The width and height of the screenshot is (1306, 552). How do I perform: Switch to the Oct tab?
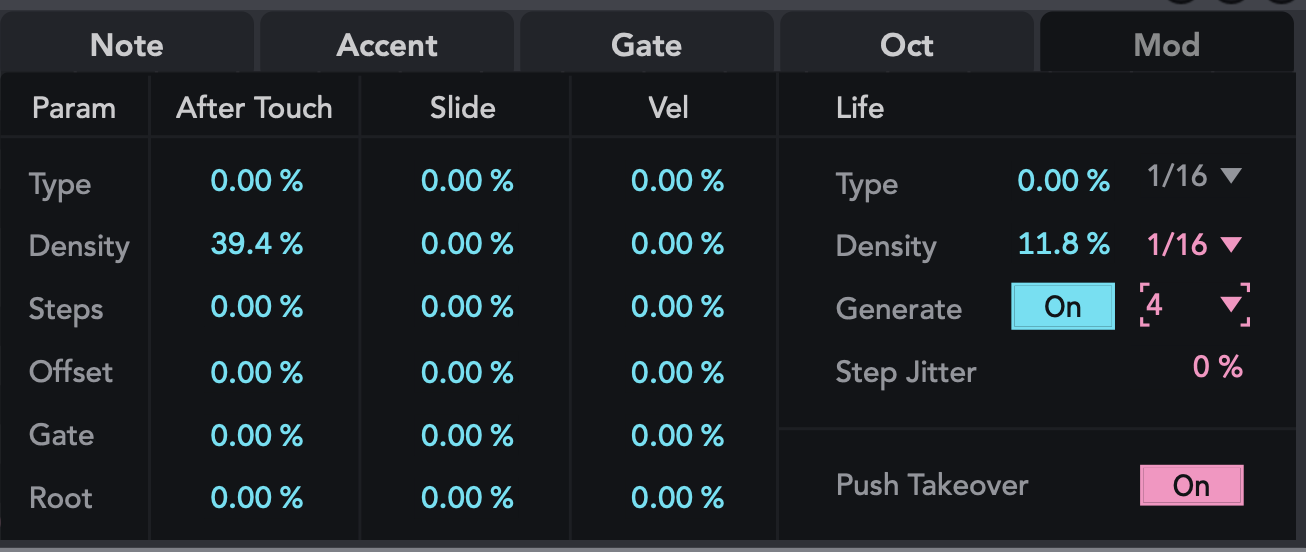[x=906, y=45]
